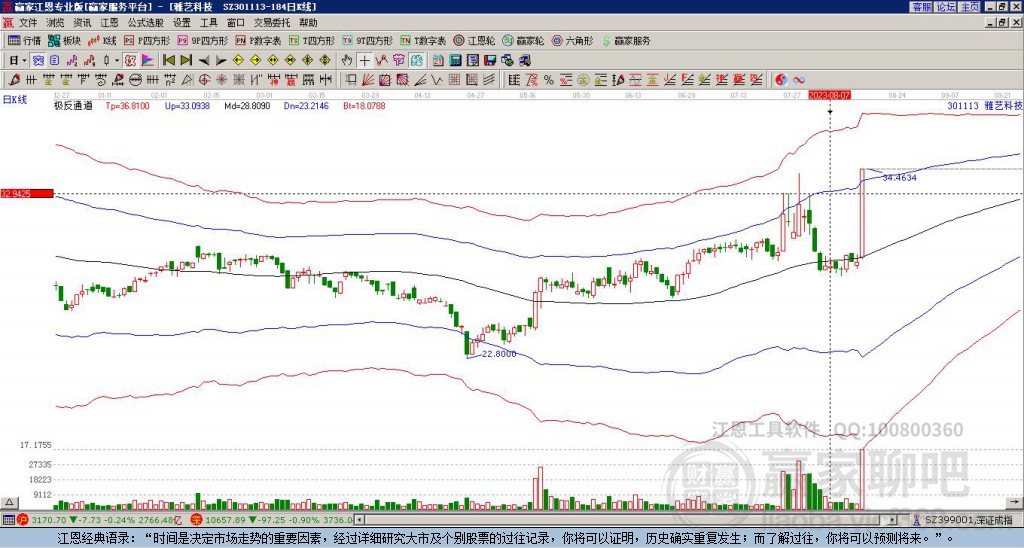Open the T数字表 tool
1024x548 pixels.
(x=423, y=40)
